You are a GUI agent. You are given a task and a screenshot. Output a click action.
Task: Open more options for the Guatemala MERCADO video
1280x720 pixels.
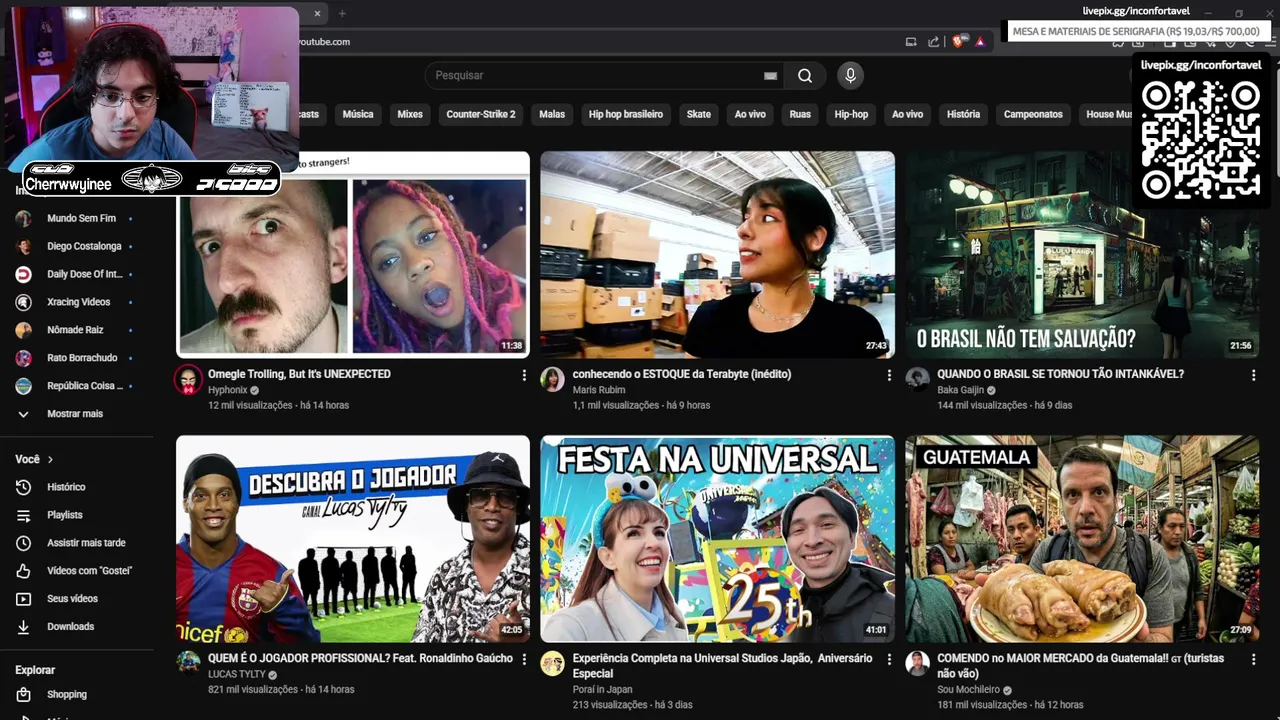[1253, 659]
